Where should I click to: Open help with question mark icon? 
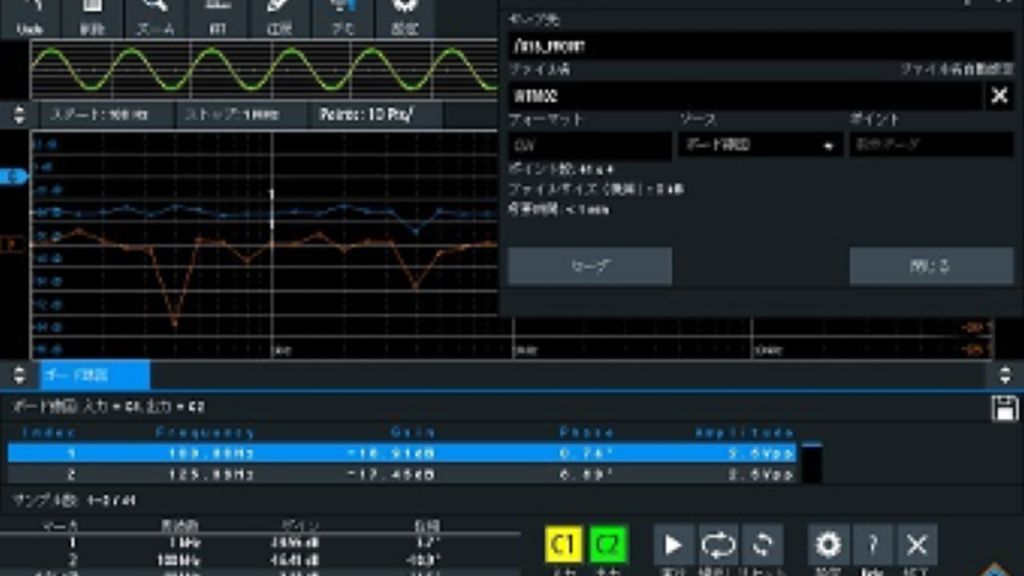pyautogui.click(x=873, y=545)
